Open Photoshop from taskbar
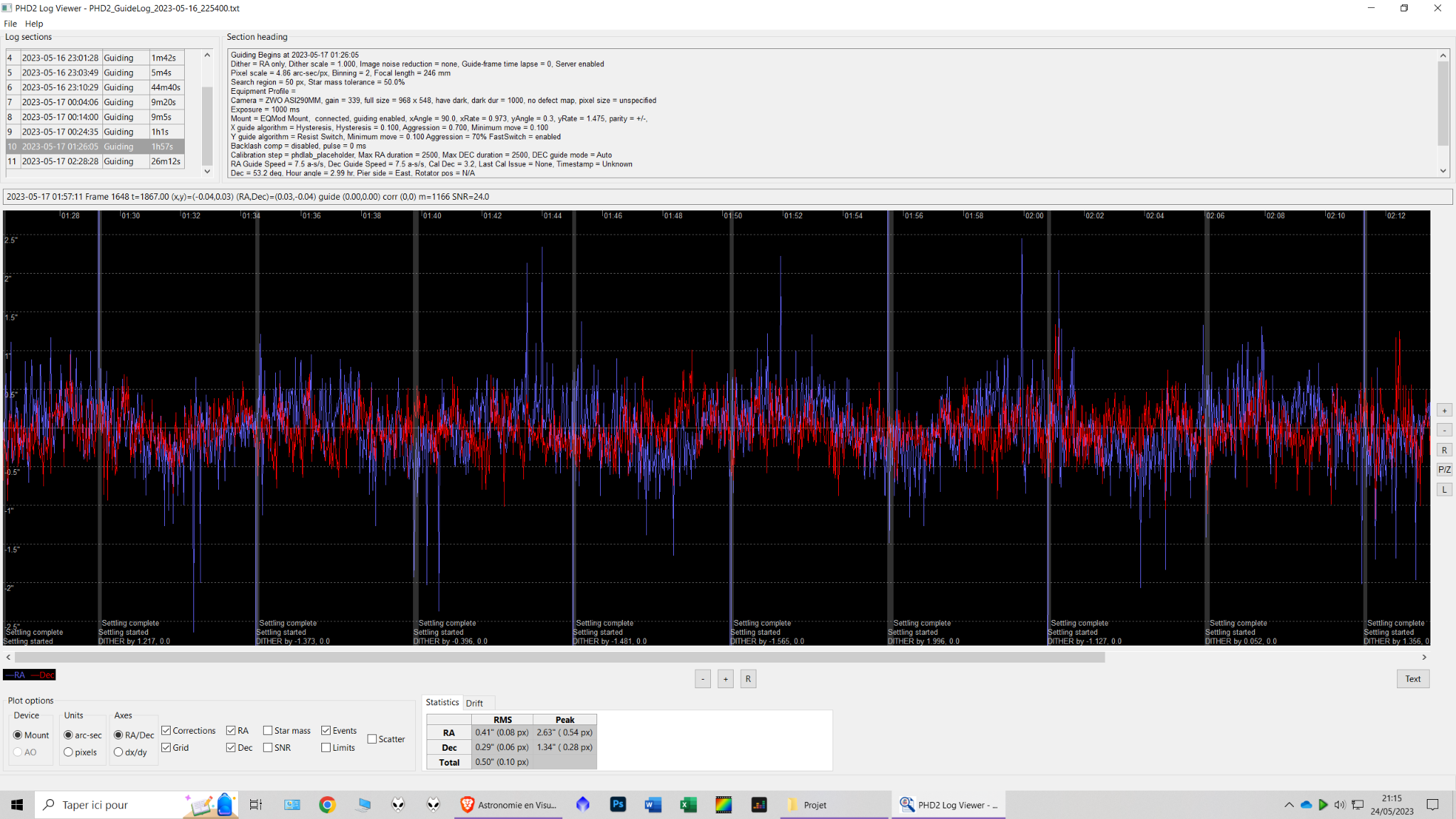 [x=618, y=805]
